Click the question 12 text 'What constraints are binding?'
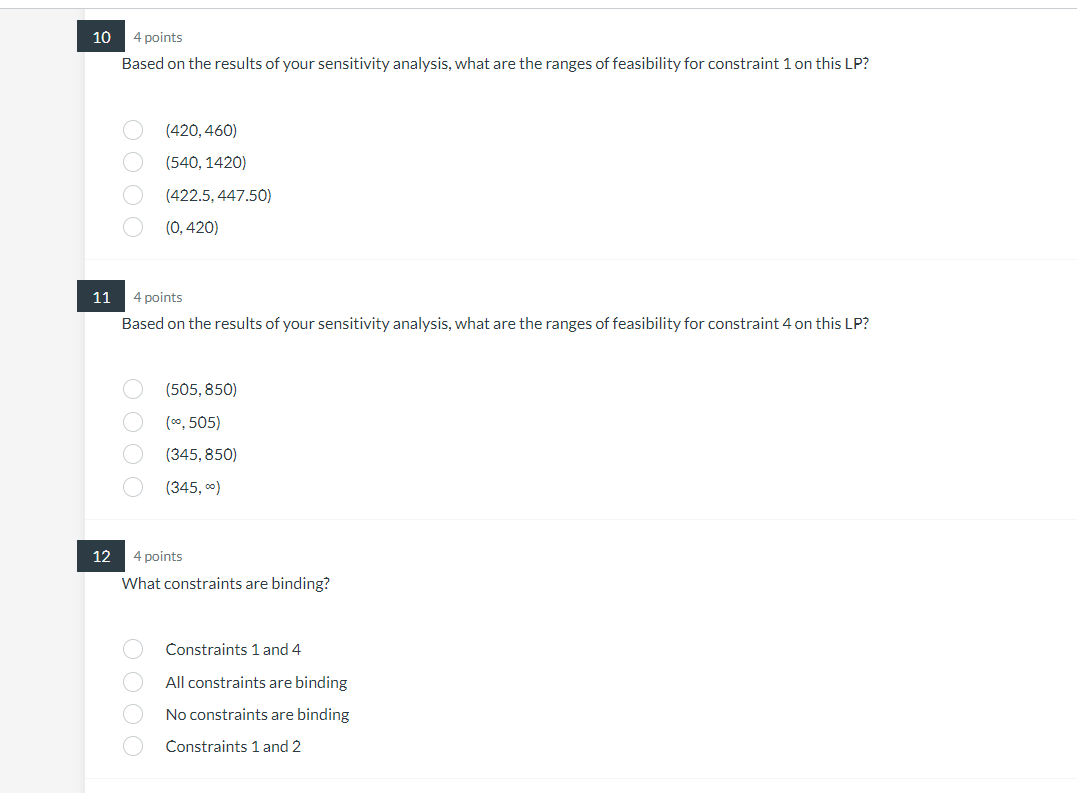This screenshot has width=1077, height=793. tap(225, 583)
